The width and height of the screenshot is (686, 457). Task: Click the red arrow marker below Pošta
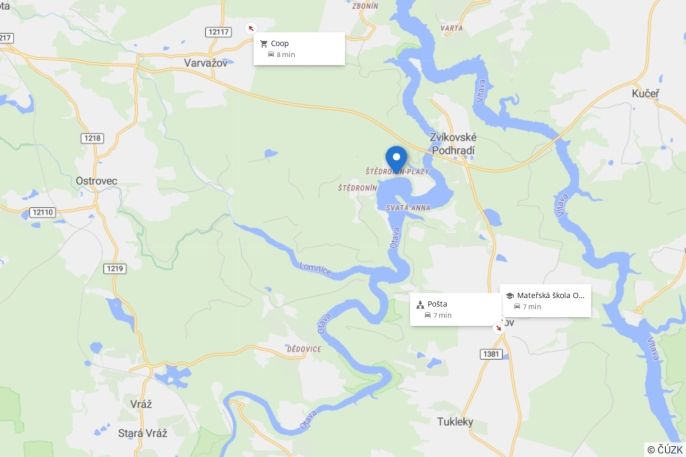498,328
